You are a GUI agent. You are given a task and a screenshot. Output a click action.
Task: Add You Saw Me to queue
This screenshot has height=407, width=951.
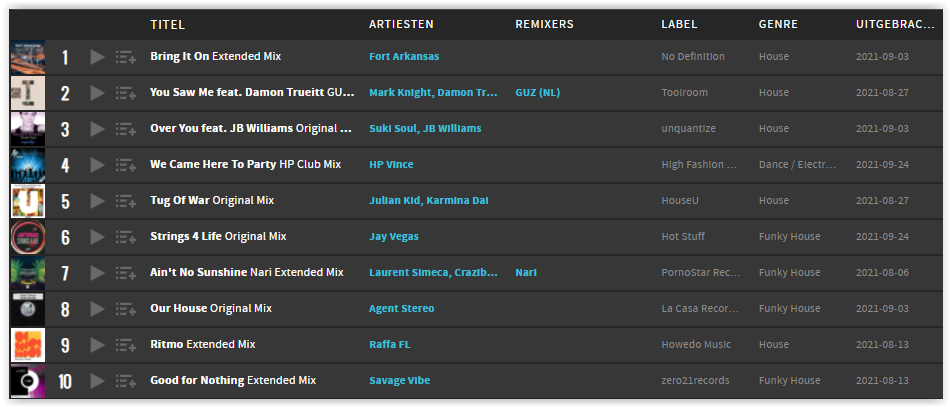coord(126,93)
